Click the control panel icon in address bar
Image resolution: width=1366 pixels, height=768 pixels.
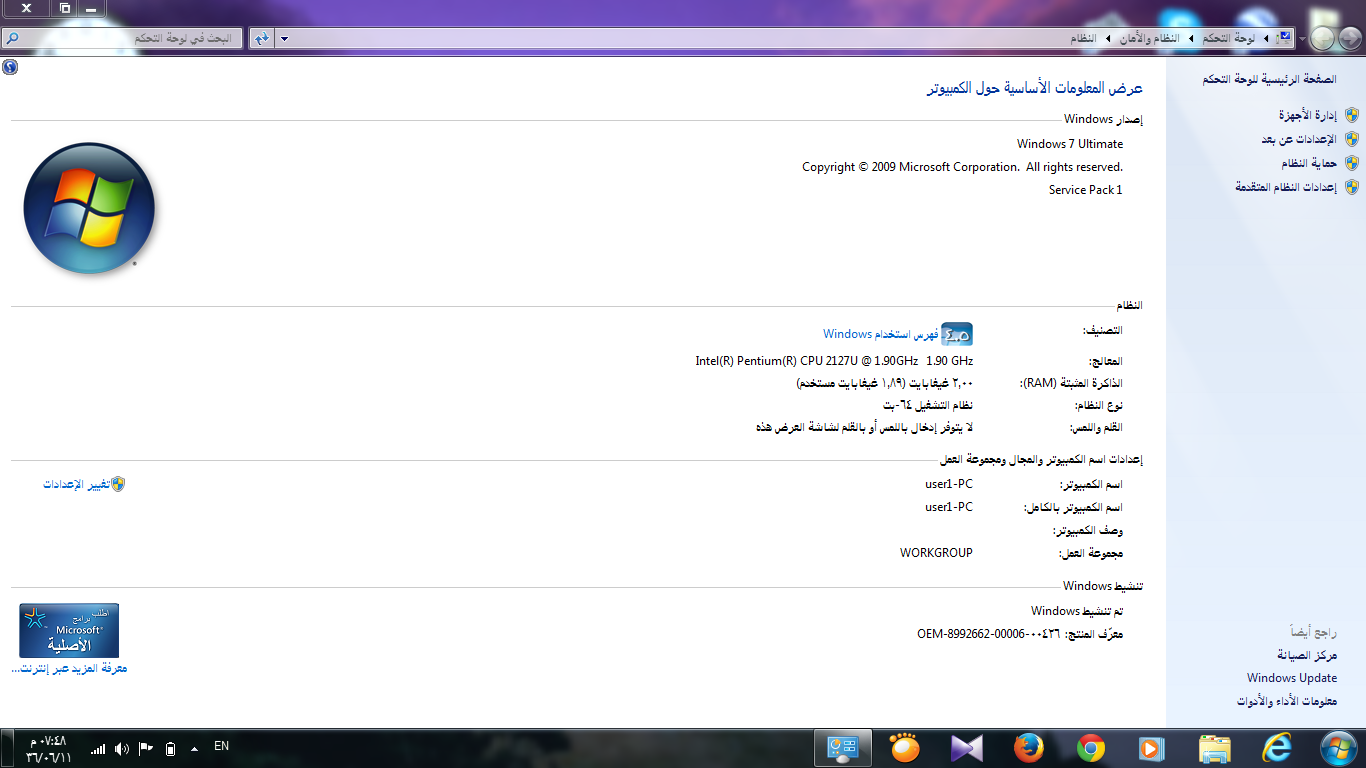(1285, 38)
